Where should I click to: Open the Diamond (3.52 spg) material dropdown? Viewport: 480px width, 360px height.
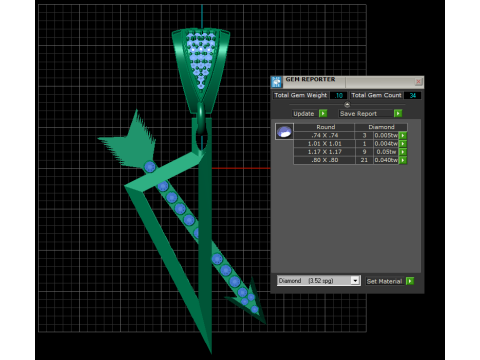[355, 281]
